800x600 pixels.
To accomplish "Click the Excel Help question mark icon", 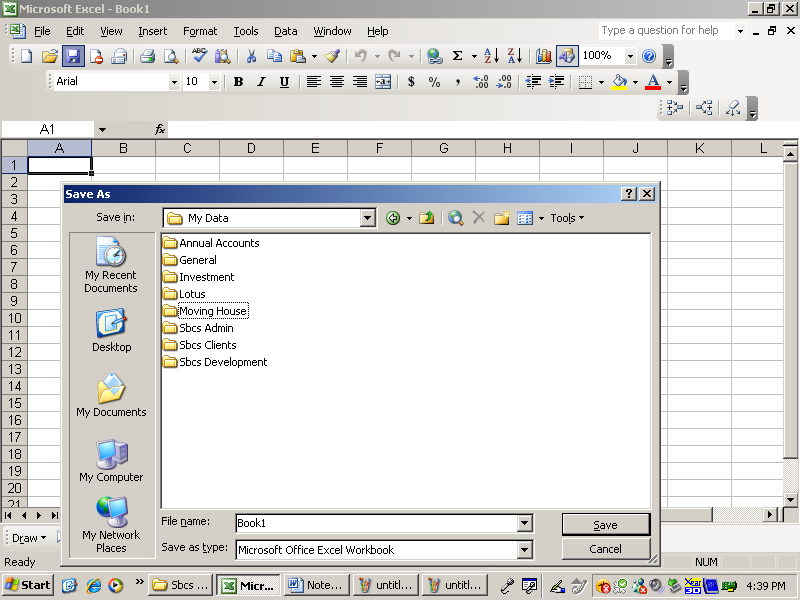I will 649,56.
